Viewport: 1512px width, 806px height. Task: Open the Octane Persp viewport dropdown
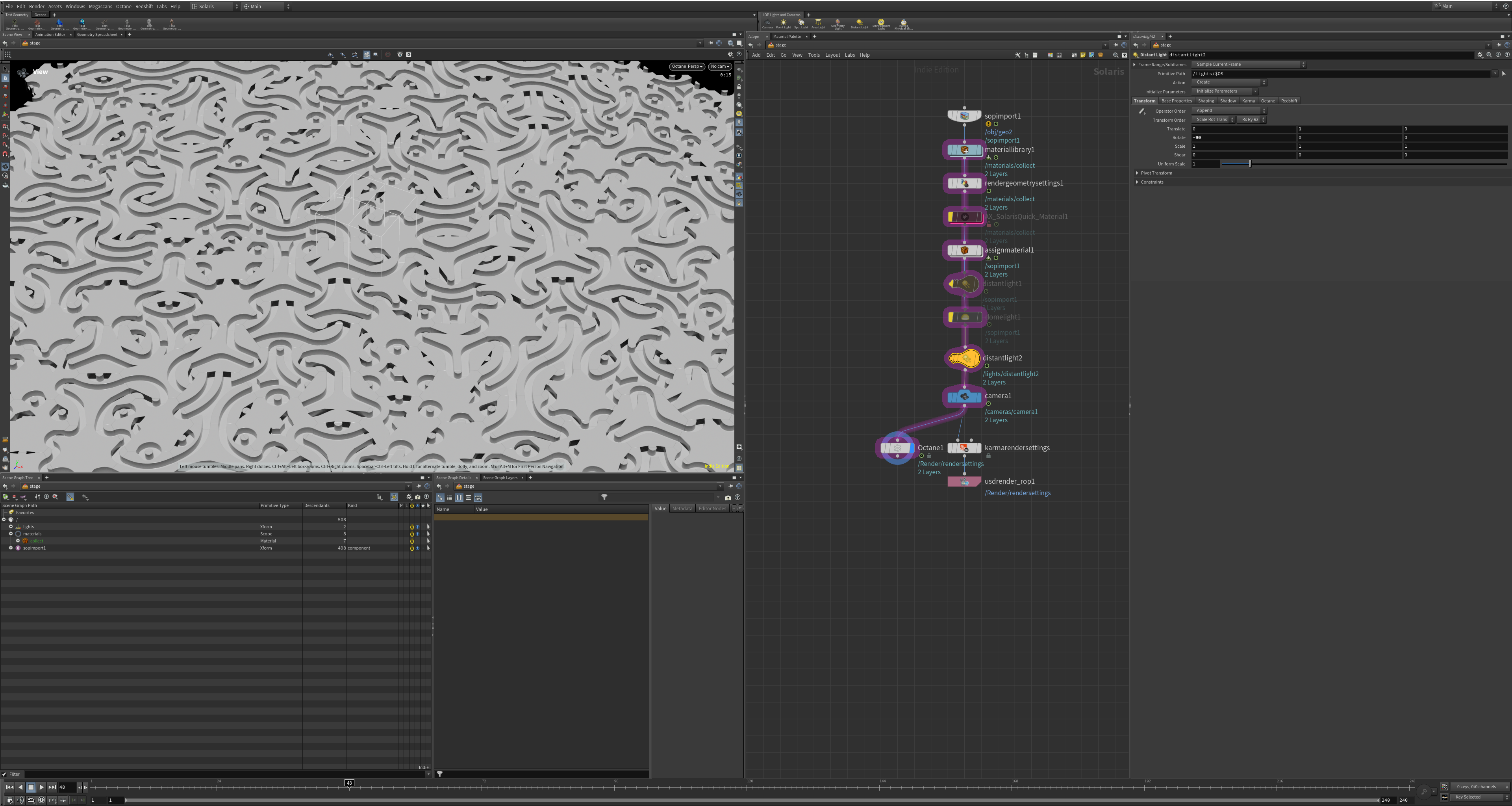click(687, 66)
